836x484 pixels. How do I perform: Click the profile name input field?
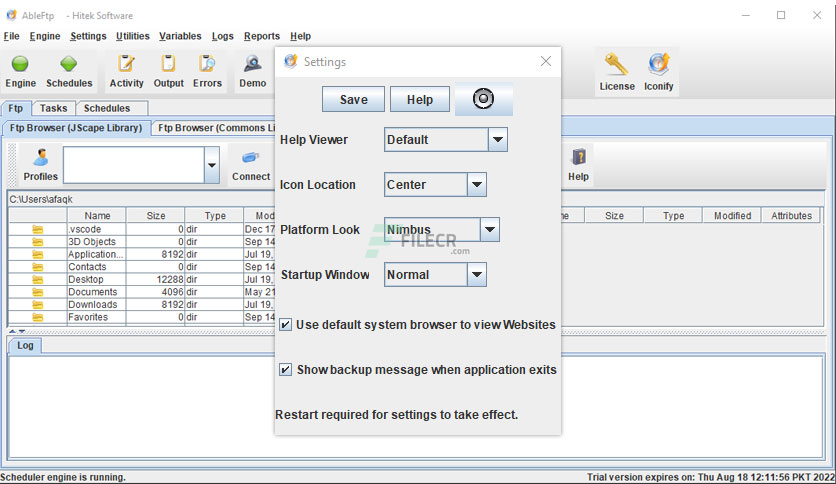134,165
